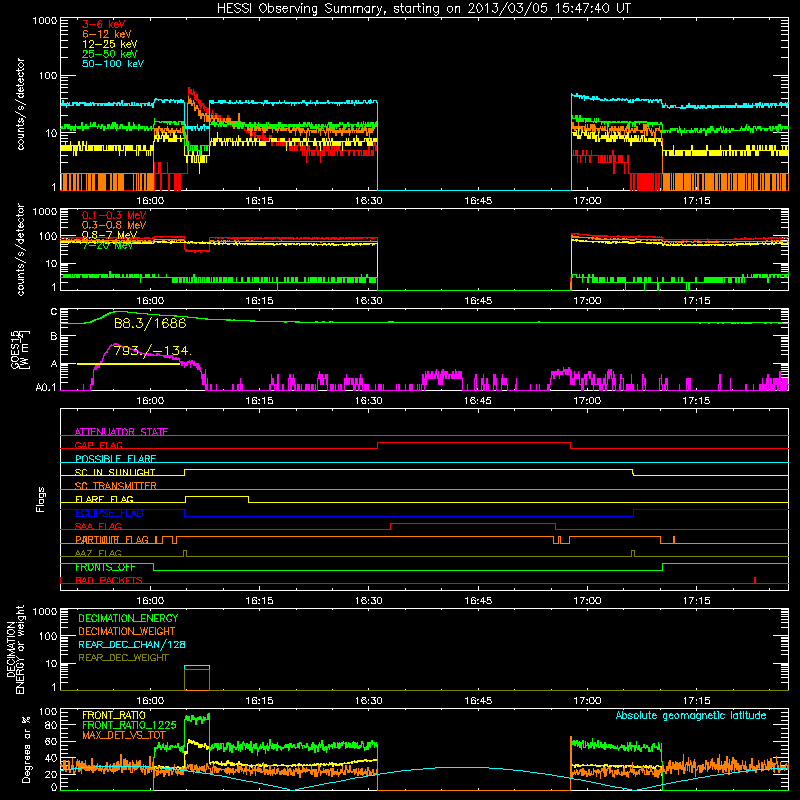Click the DECIMATION_WEIGHT legend entry
This screenshot has width=800, height=800.
point(126,631)
